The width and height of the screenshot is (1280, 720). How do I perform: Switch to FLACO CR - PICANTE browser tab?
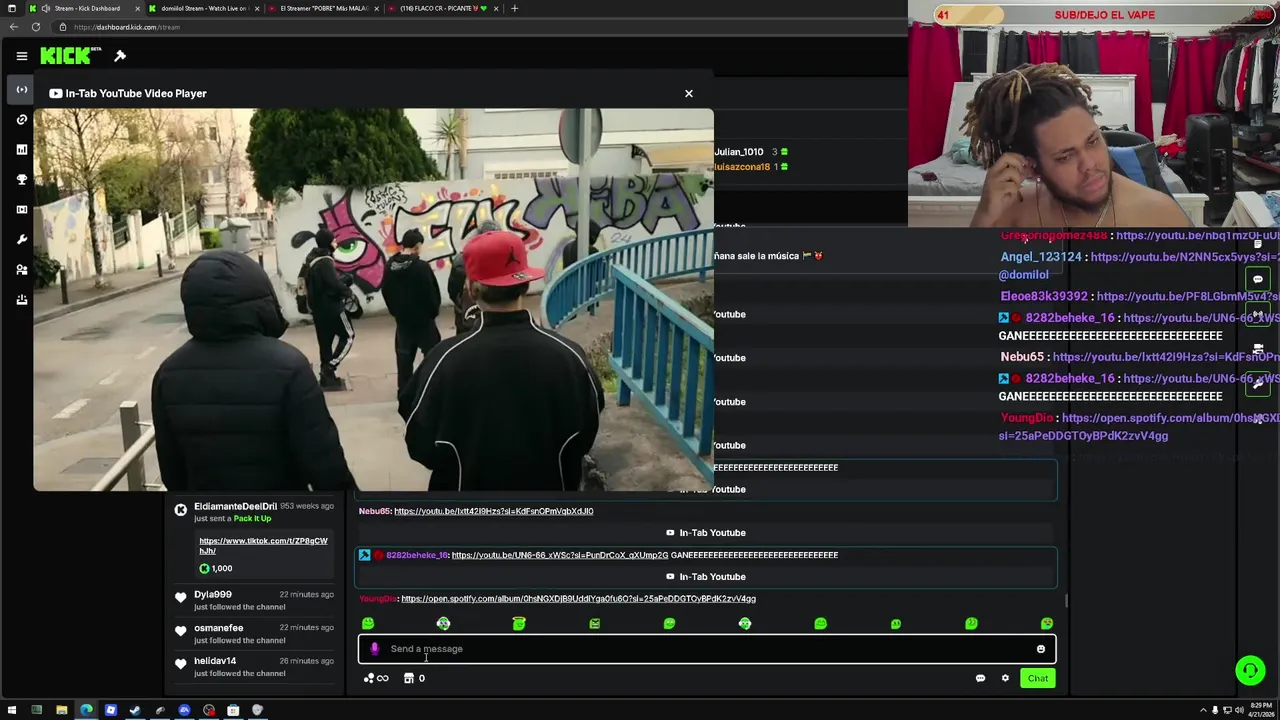[442, 8]
